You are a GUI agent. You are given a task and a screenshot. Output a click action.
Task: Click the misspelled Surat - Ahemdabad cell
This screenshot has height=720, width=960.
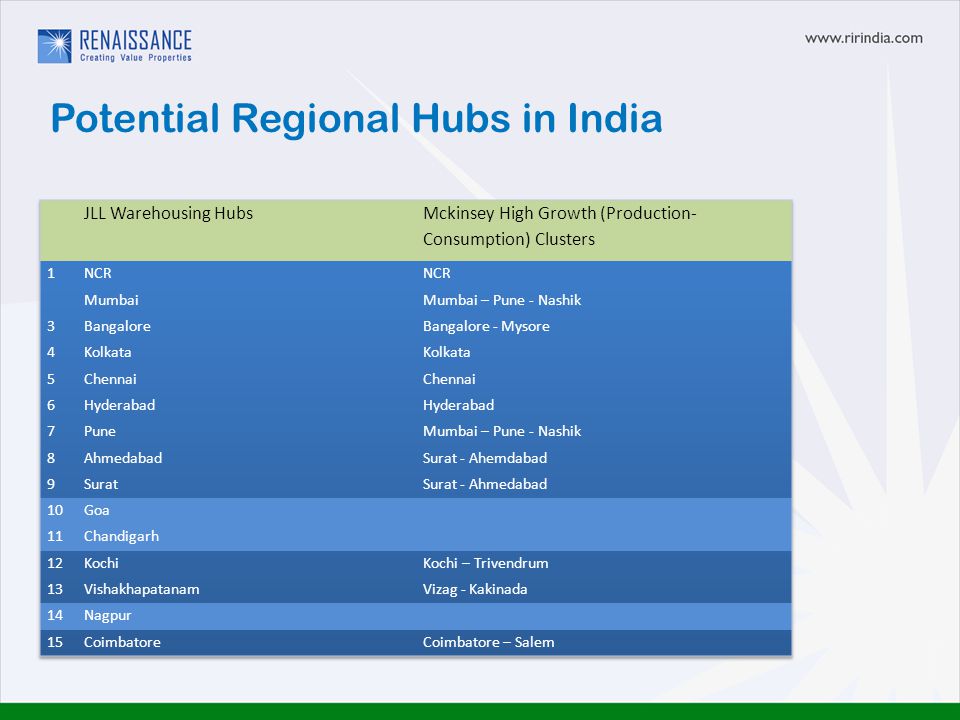click(x=485, y=458)
